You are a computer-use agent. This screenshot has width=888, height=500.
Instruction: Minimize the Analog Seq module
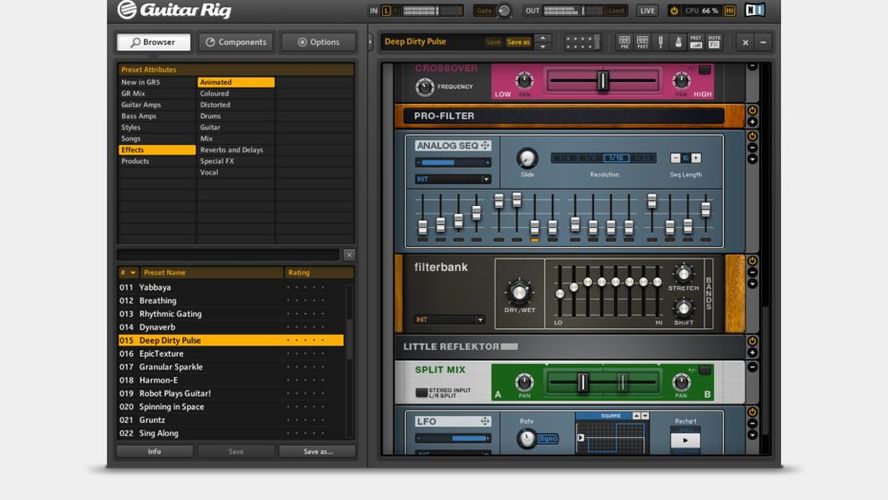click(752, 148)
